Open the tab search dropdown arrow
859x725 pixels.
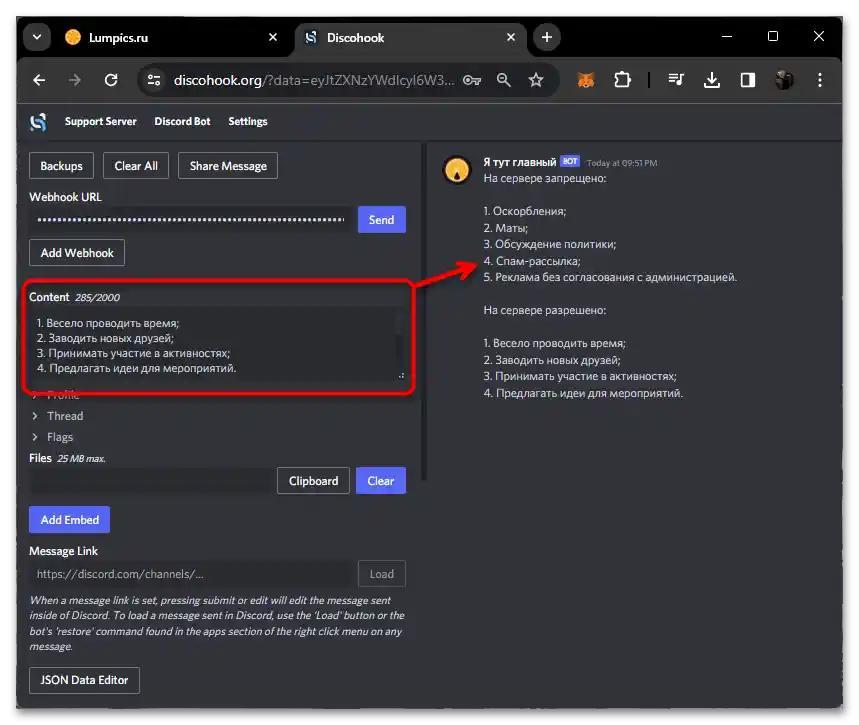pyautogui.click(x=37, y=37)
